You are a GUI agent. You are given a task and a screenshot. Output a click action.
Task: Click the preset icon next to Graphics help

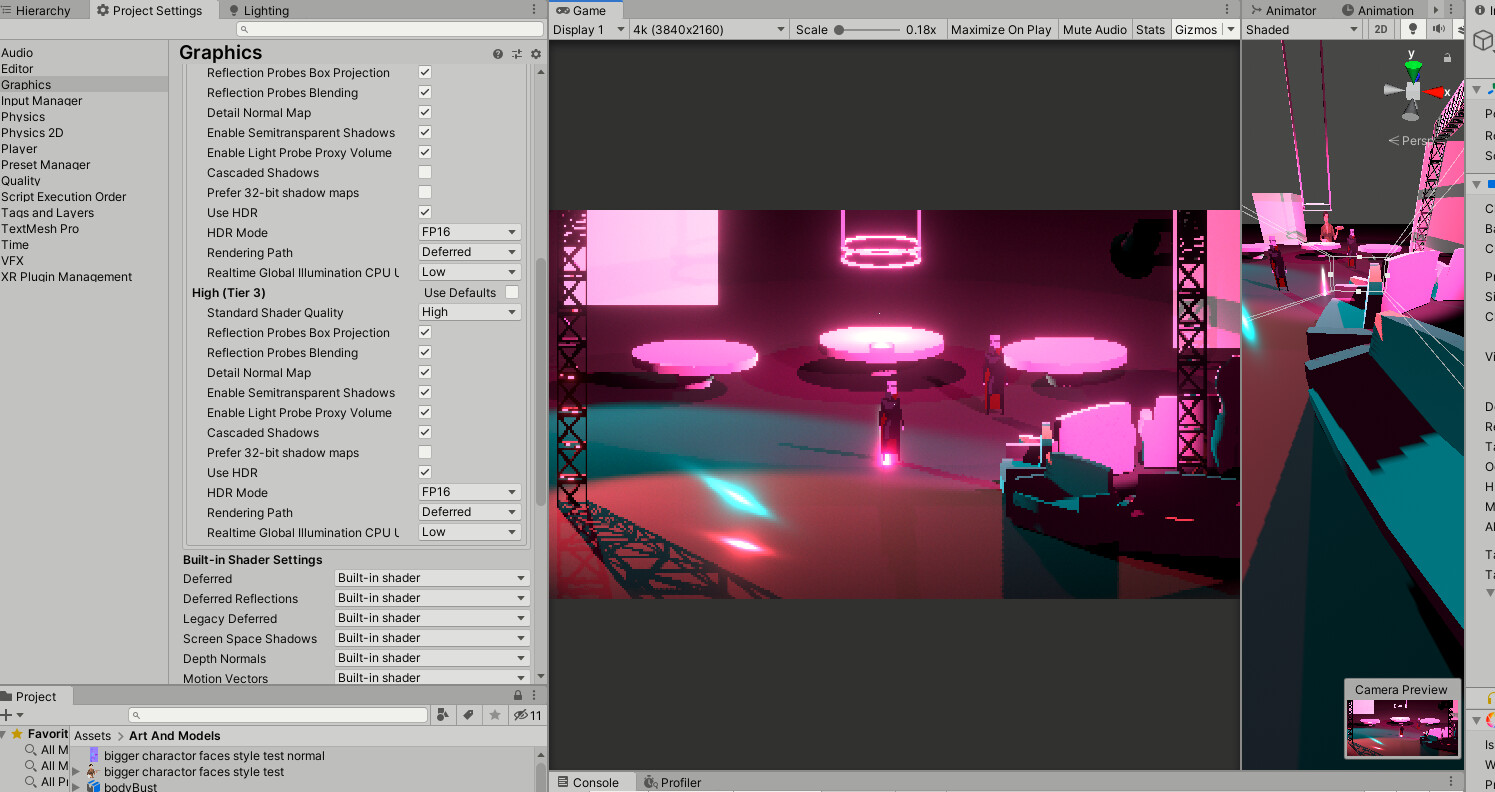[x=518, y=53]
